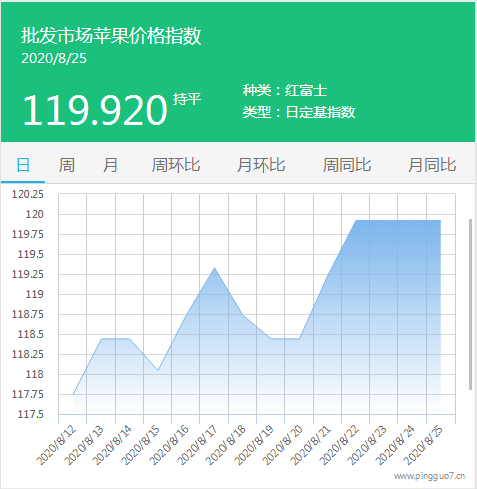Select the 月同比 tab

[432, 165]
